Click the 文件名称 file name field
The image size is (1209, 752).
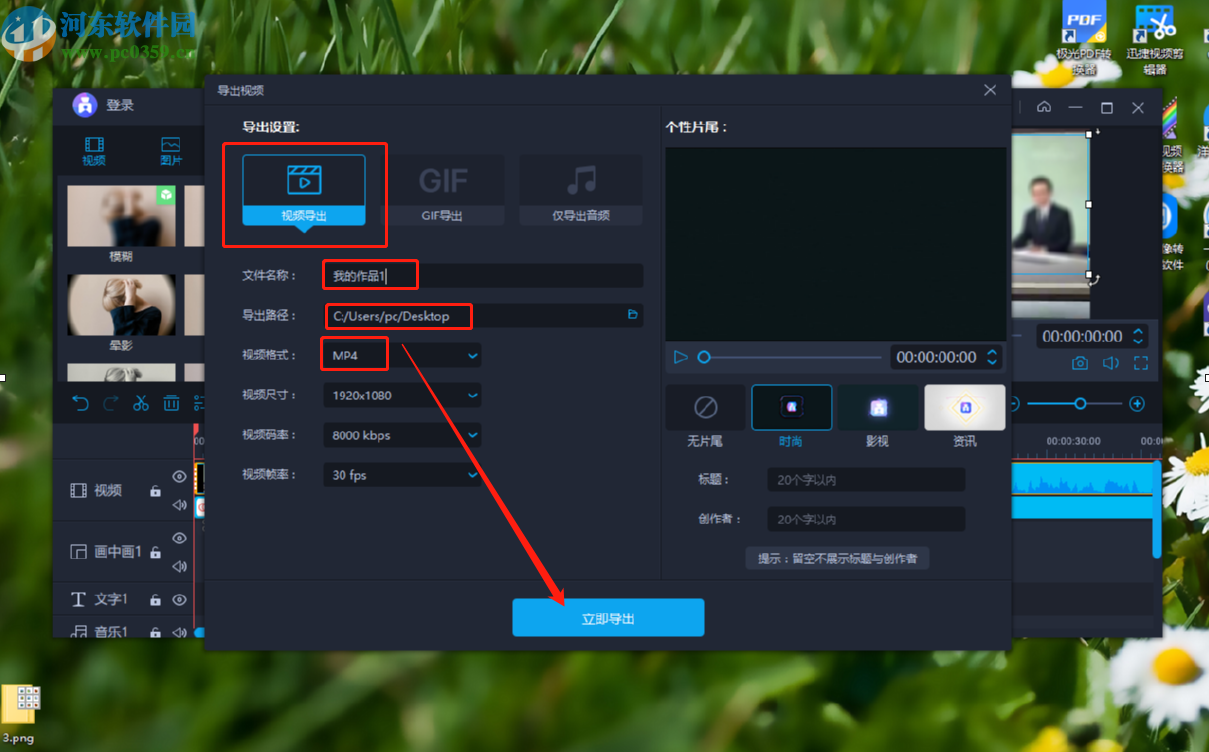click(483, 276)
